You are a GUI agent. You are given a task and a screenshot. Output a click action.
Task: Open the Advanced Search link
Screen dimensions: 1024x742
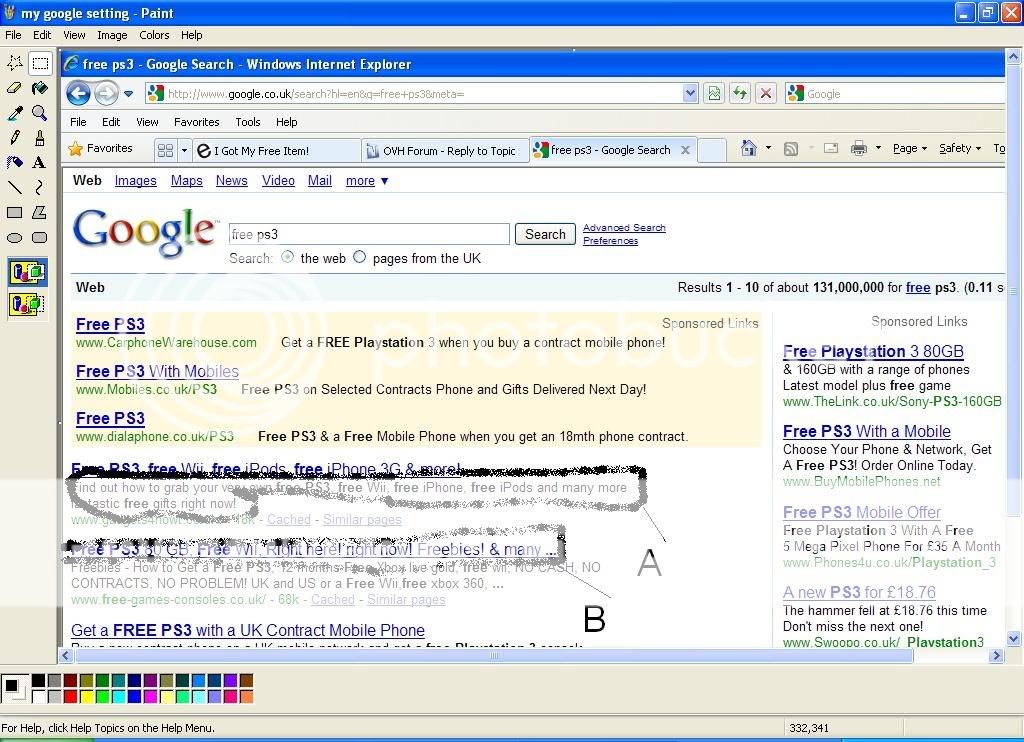624,227
